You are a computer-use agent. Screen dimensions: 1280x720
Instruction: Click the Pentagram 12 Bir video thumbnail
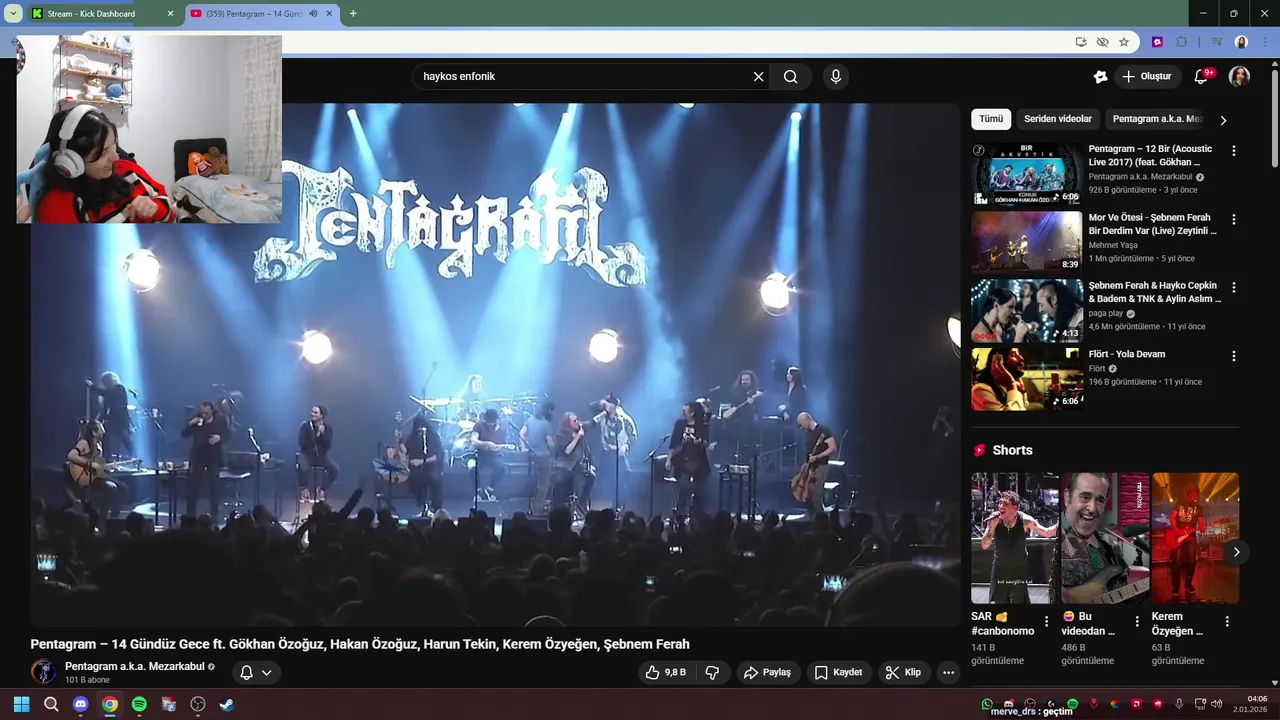point(1027,174)
